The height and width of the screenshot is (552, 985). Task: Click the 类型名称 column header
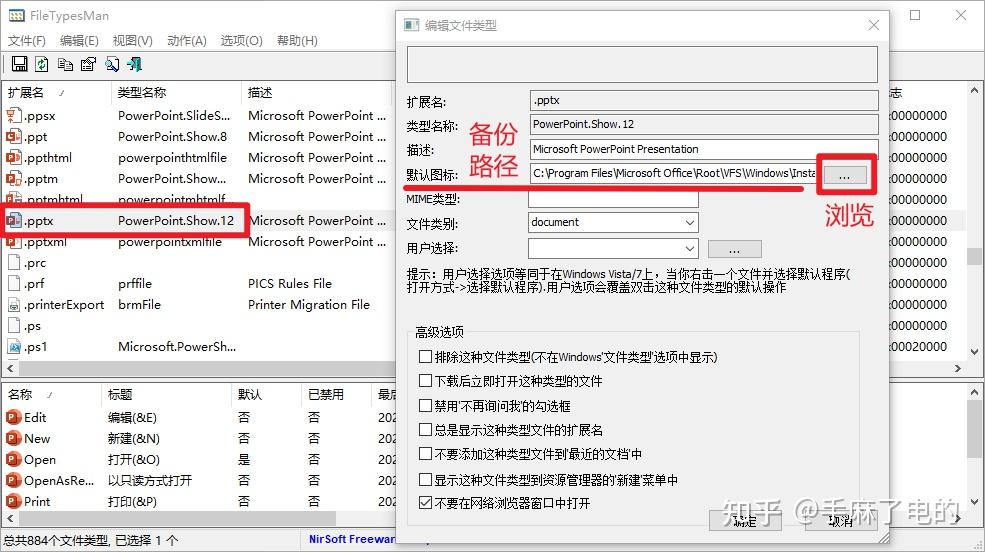pos(177,92)
